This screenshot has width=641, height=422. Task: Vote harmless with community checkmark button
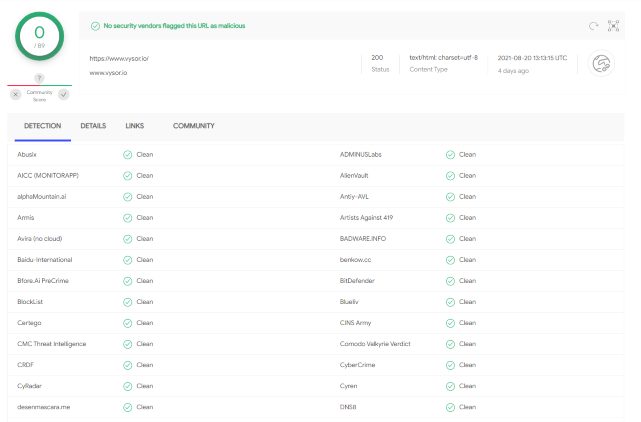pyautogui.click(x=64, y=94)
